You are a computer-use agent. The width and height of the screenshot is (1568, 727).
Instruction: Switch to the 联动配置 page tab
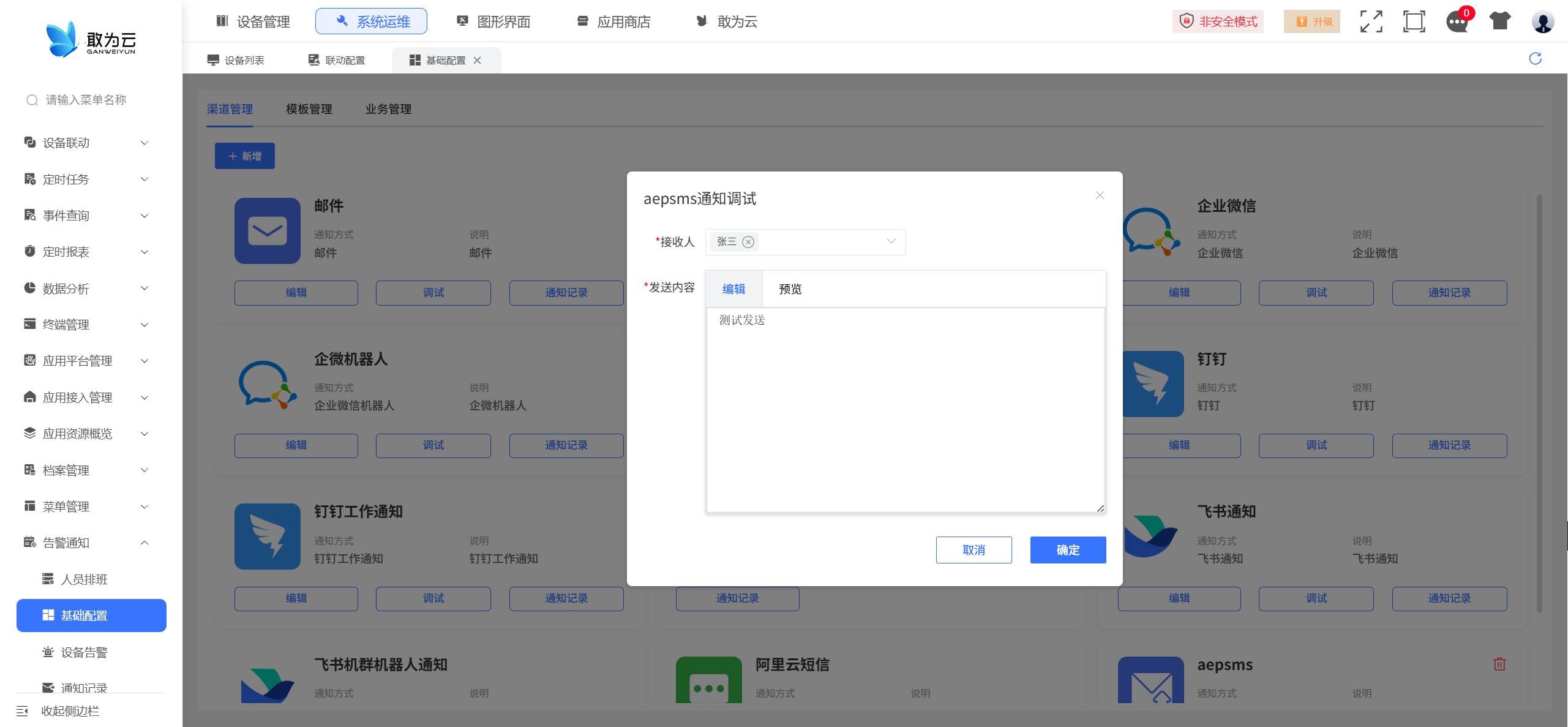337,60
